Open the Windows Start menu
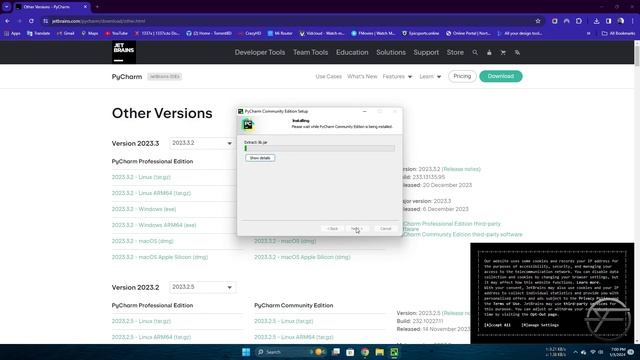This screenshot has height=360, width=640. tap(246, 352)
